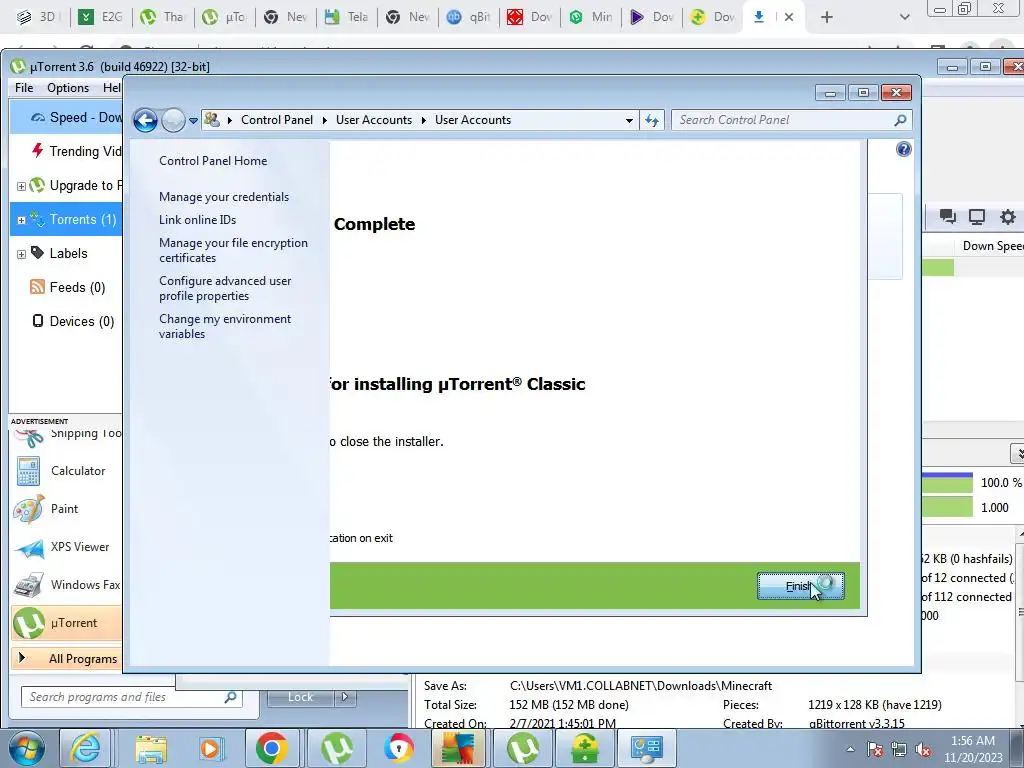Switch to the Min browser tab

pos(592,17)
